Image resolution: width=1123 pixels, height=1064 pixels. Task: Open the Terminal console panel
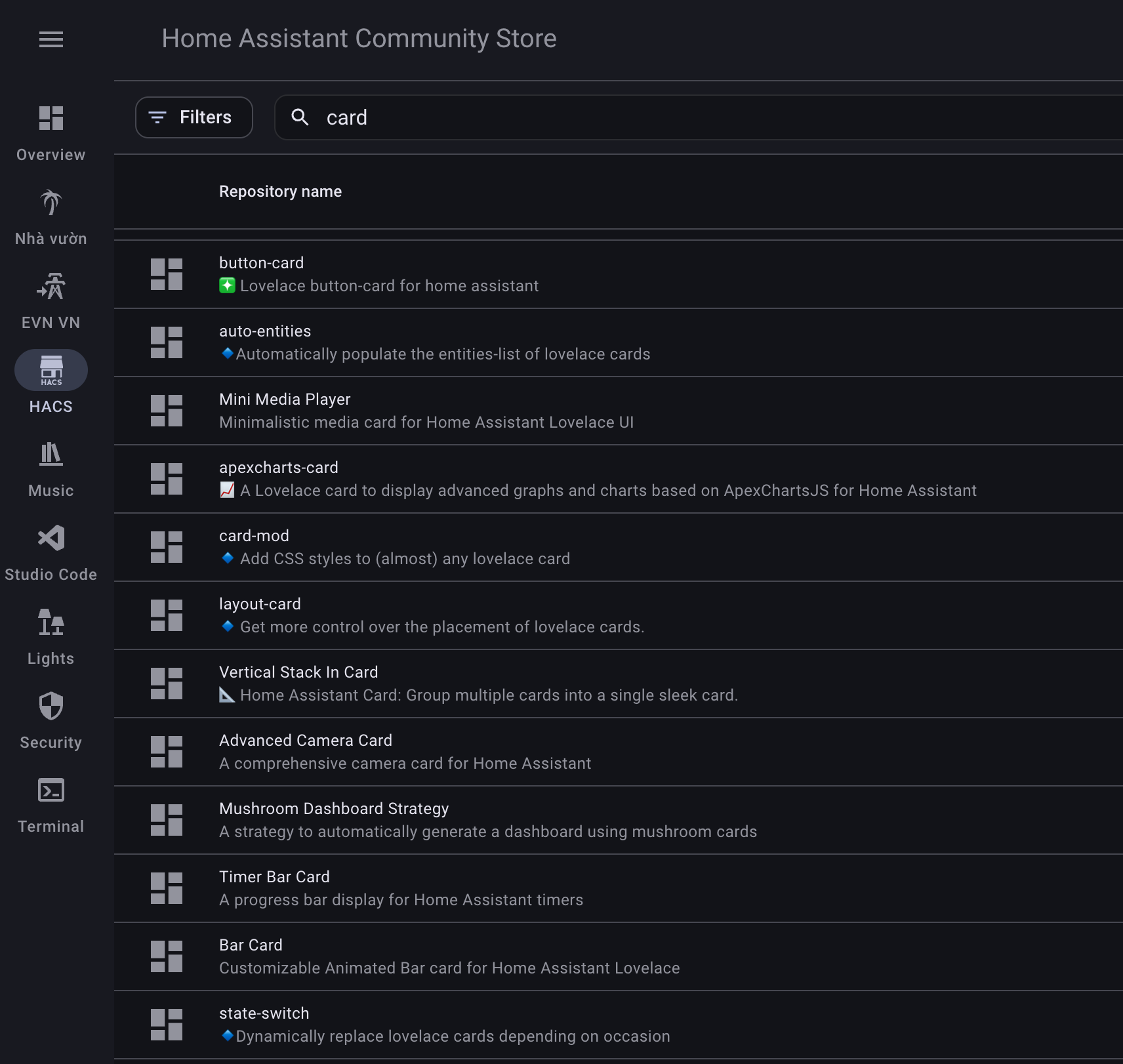pos(51,790)
